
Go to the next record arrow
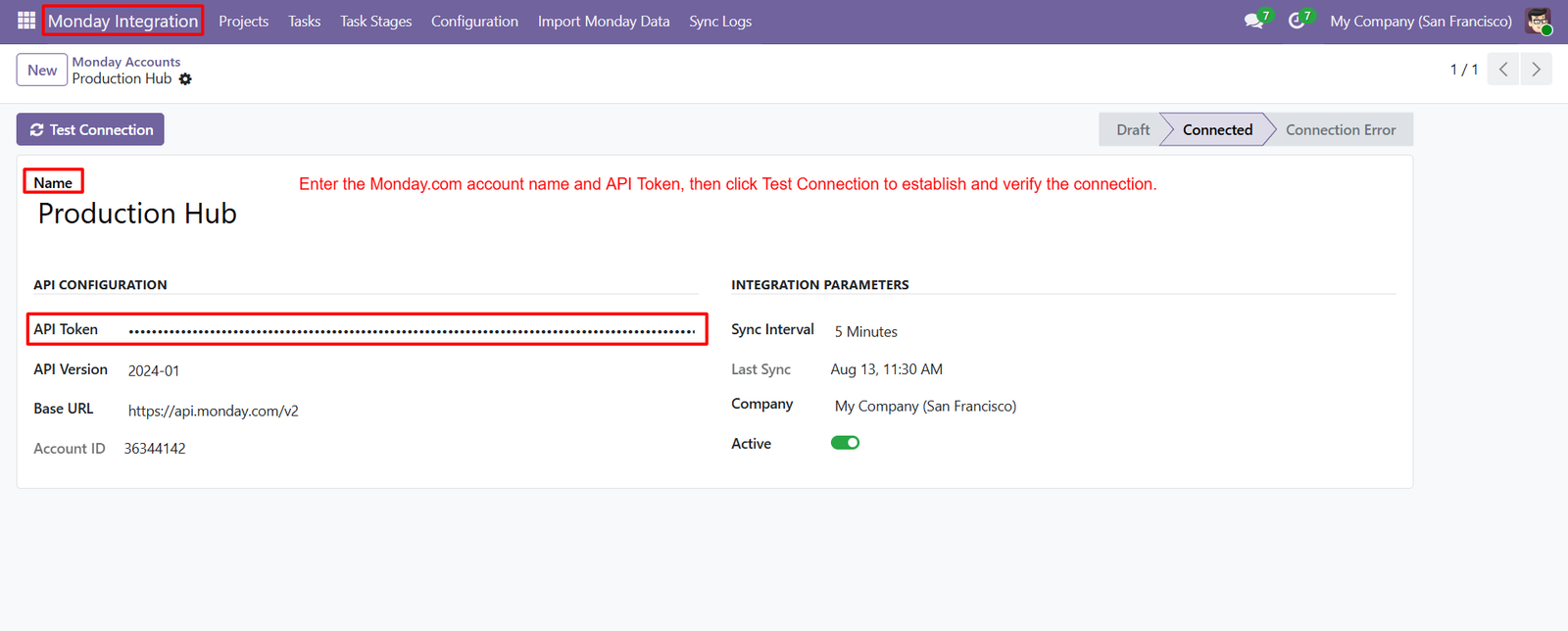click(1536, 70)
